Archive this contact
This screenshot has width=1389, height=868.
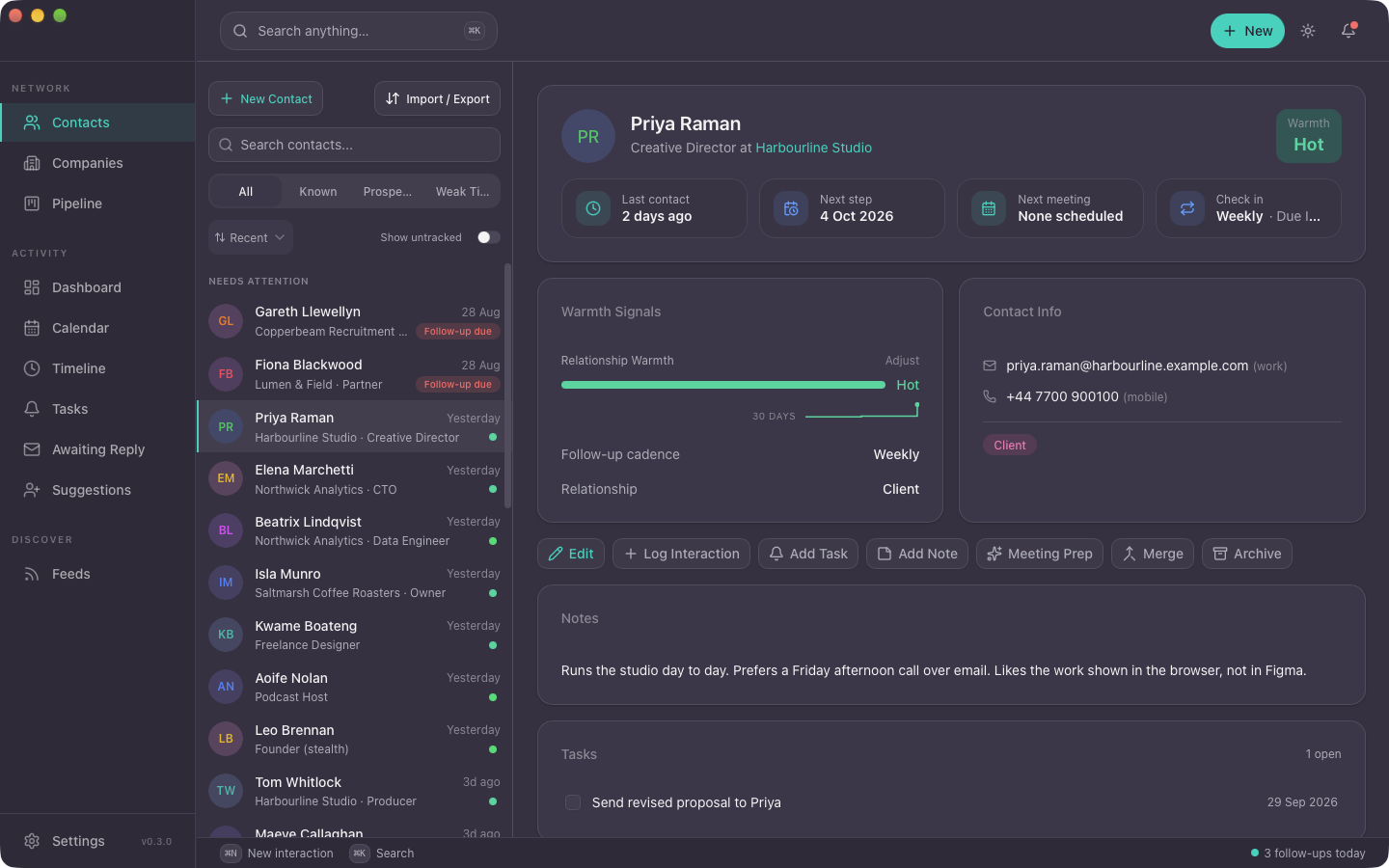pyautogui.click(x=1247, y=554)
